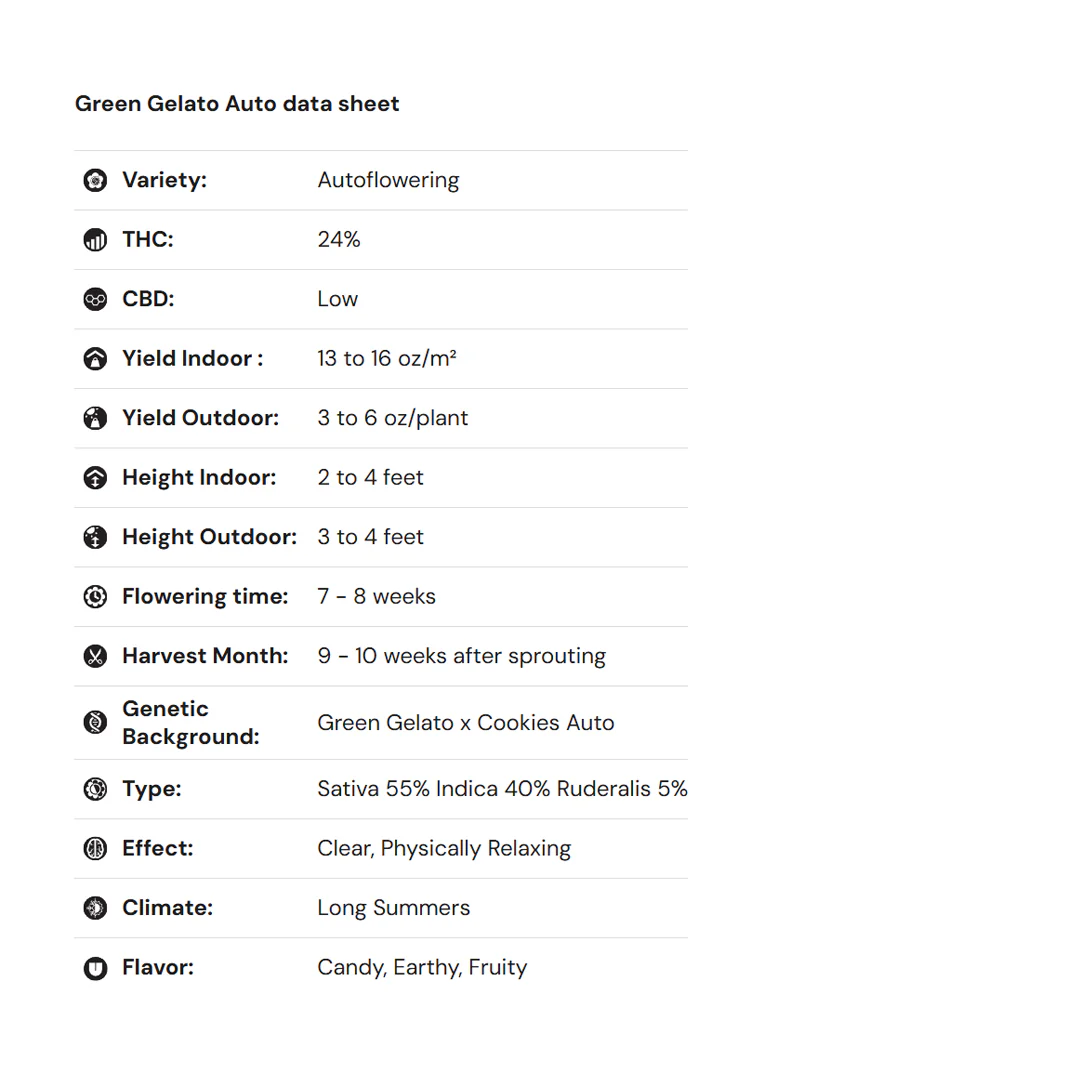1080x1080 pixels.
Task: Click the molecule icon beside CBD
Action: (95, 299)
